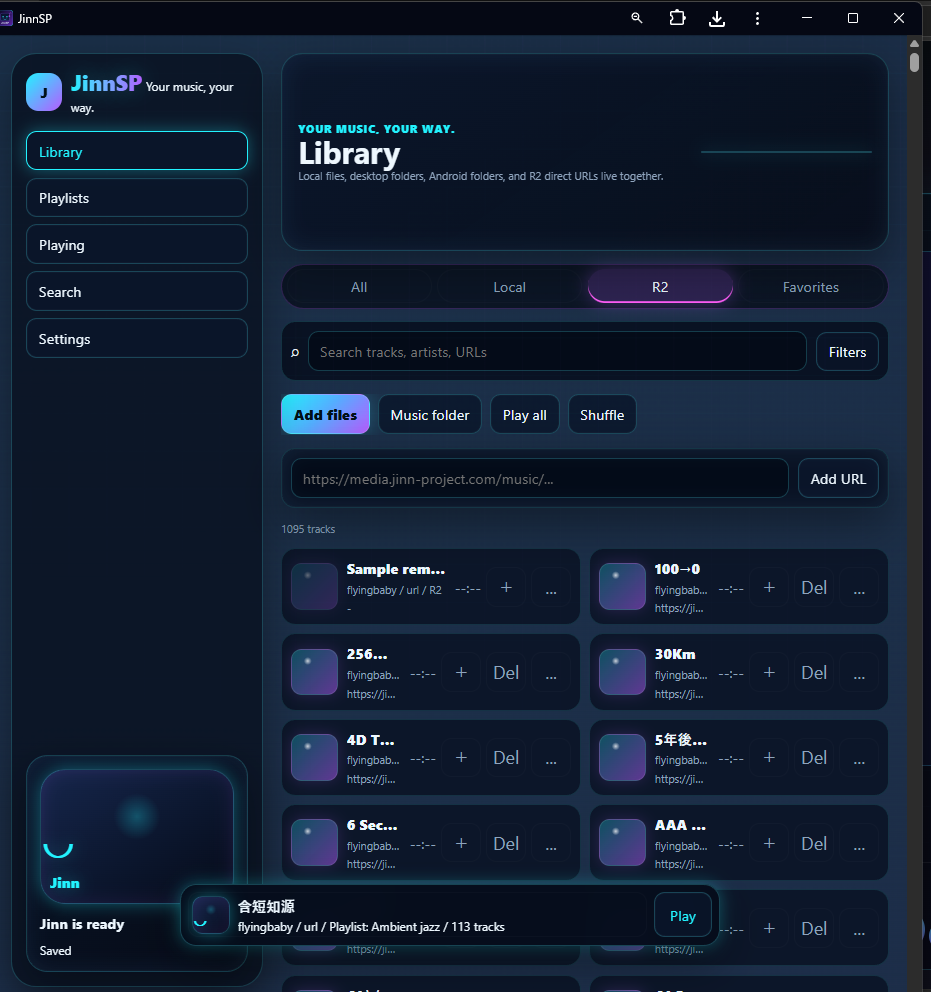Click the Jinn assistant avatar card
Image resolution: width=931 pixels, height=992 pixels.
[137, 836]
